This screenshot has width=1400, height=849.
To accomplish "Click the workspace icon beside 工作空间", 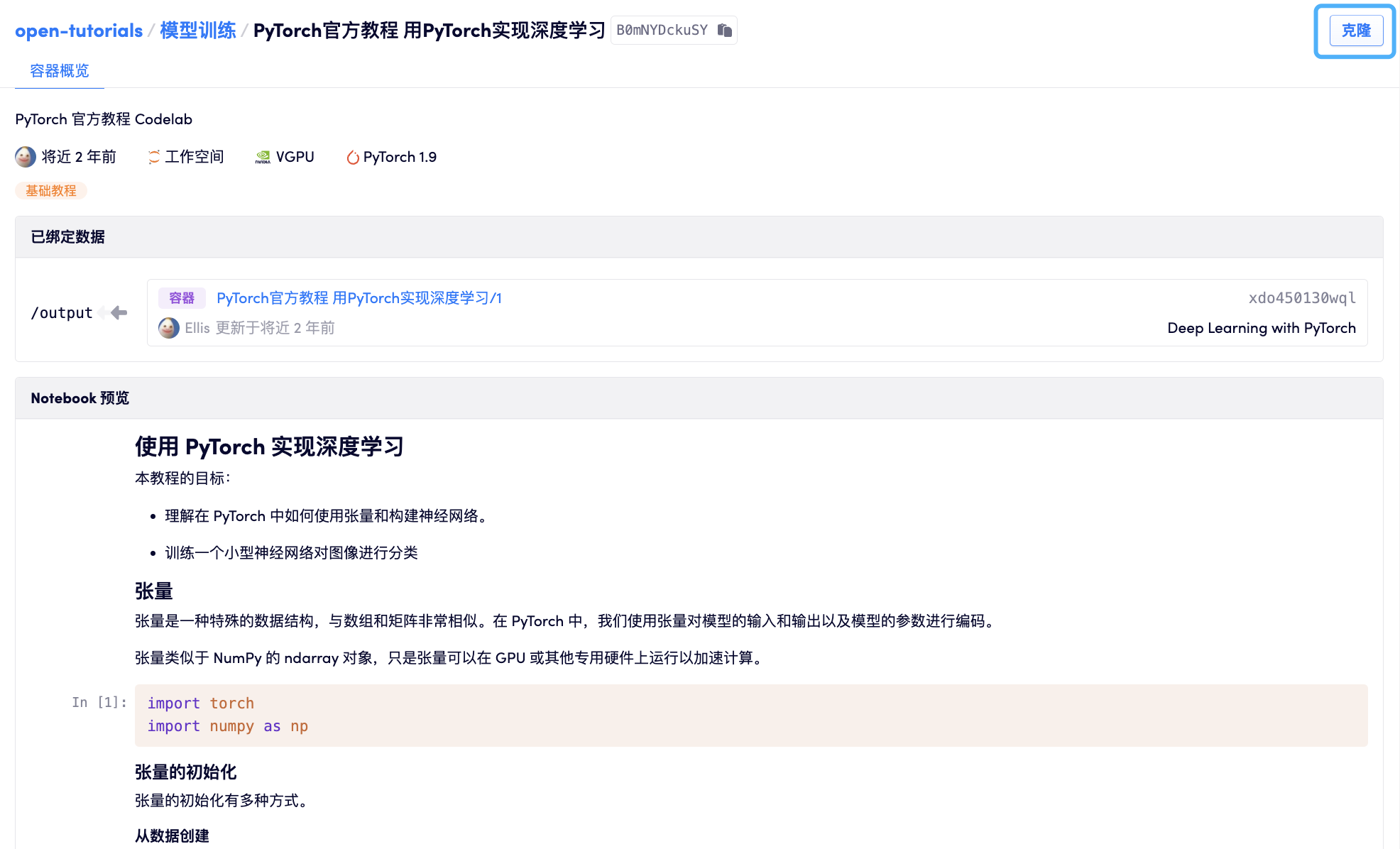I will point(153,157).
